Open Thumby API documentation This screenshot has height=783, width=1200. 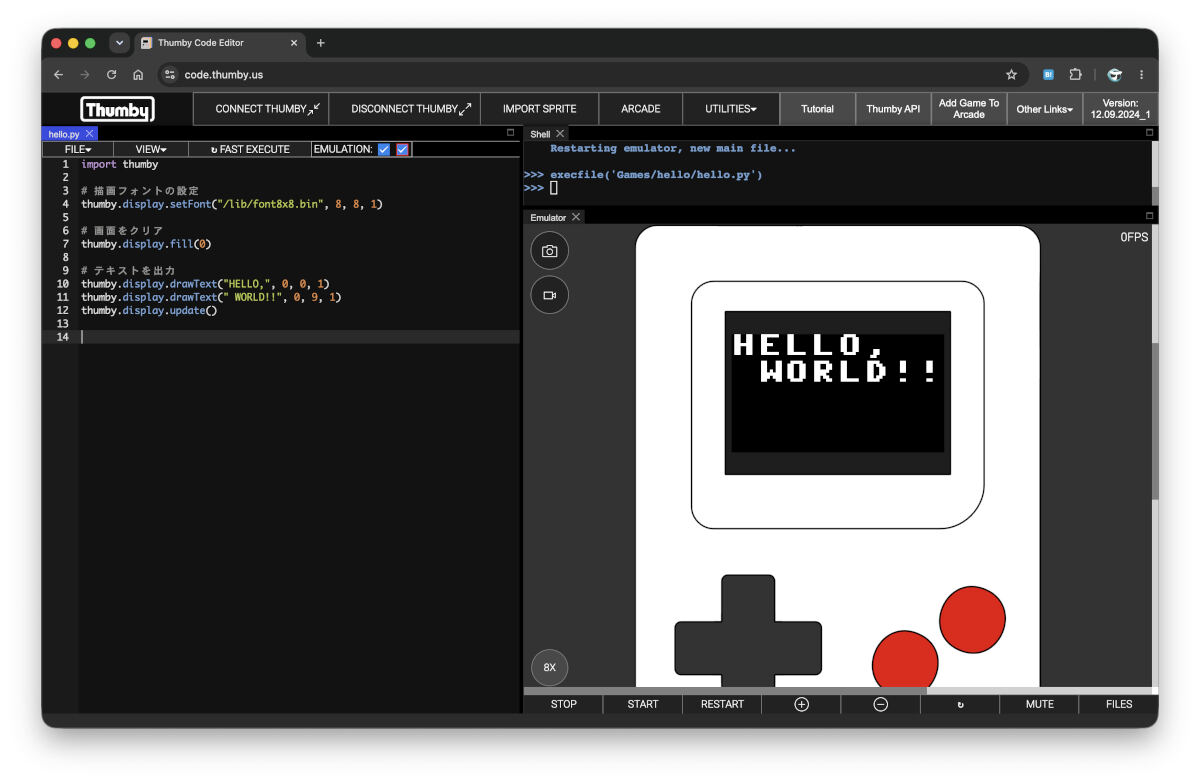[893, 109]
